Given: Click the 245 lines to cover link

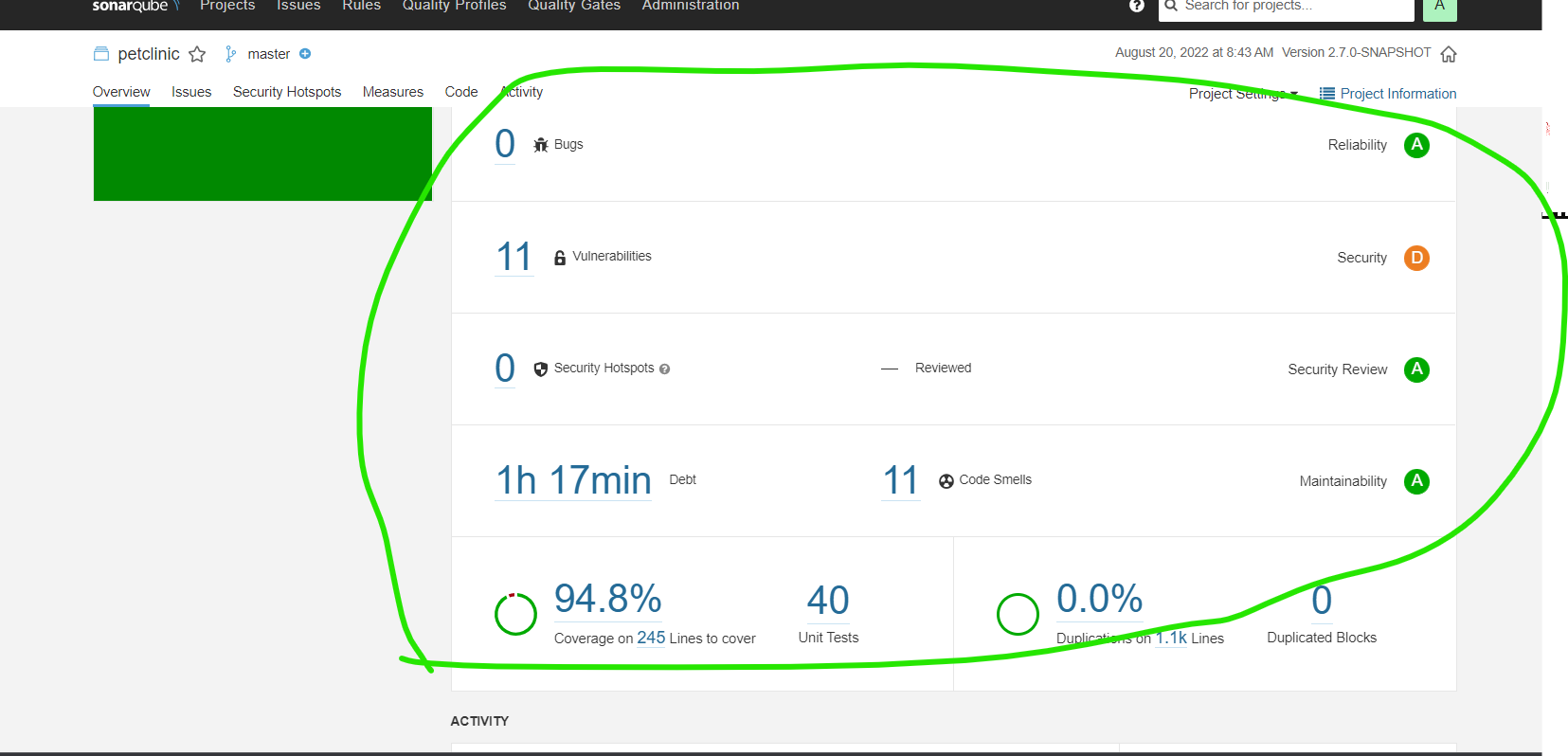Looking at the screenshot, I should click(651, 638).
